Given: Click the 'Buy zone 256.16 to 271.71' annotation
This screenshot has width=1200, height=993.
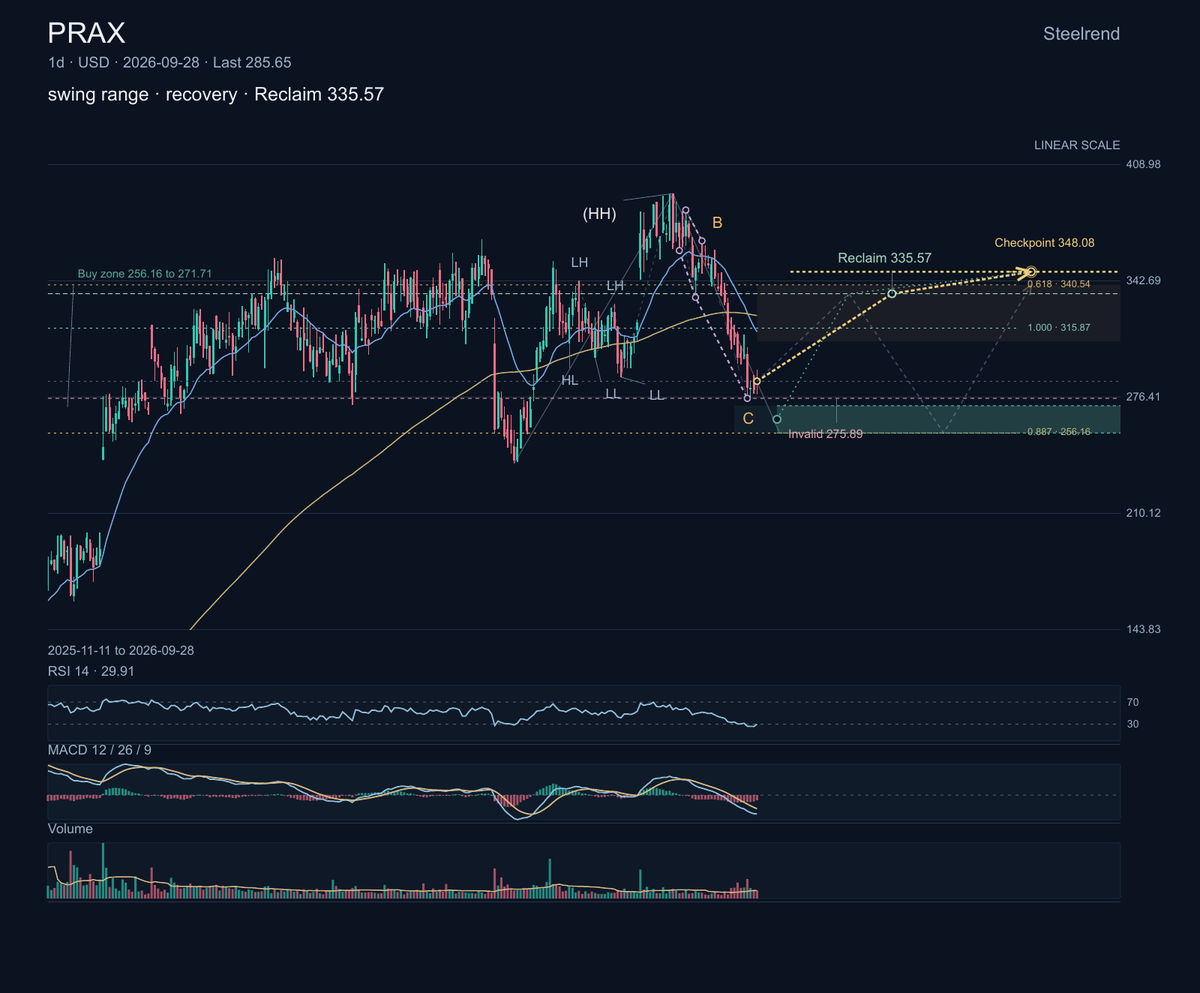Looking at the screenshot, I should [145, 273].
